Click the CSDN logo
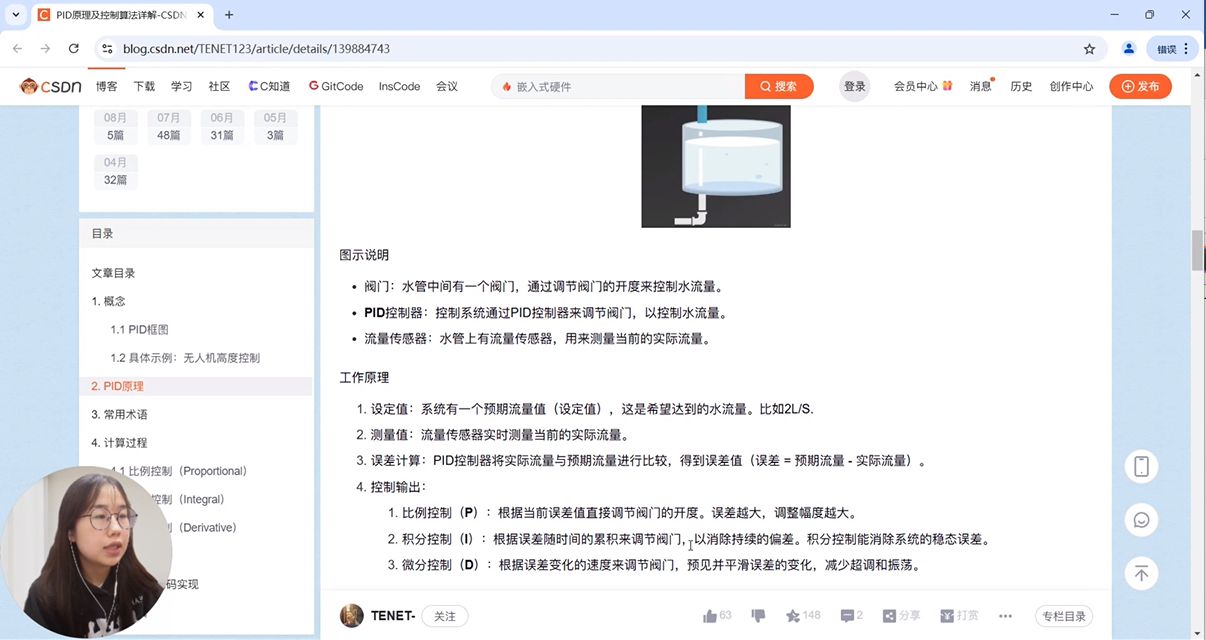 point(51,87)
